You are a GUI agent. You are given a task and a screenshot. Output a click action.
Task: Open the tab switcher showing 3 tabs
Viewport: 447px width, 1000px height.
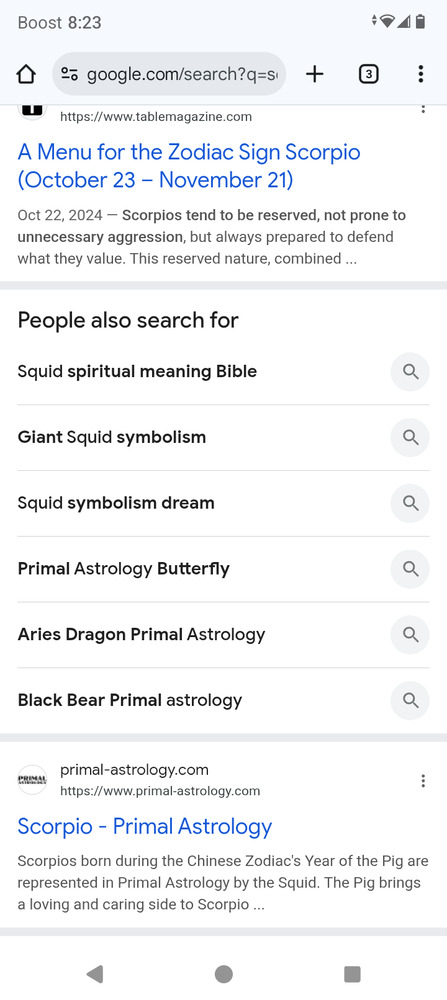(369, 75)
